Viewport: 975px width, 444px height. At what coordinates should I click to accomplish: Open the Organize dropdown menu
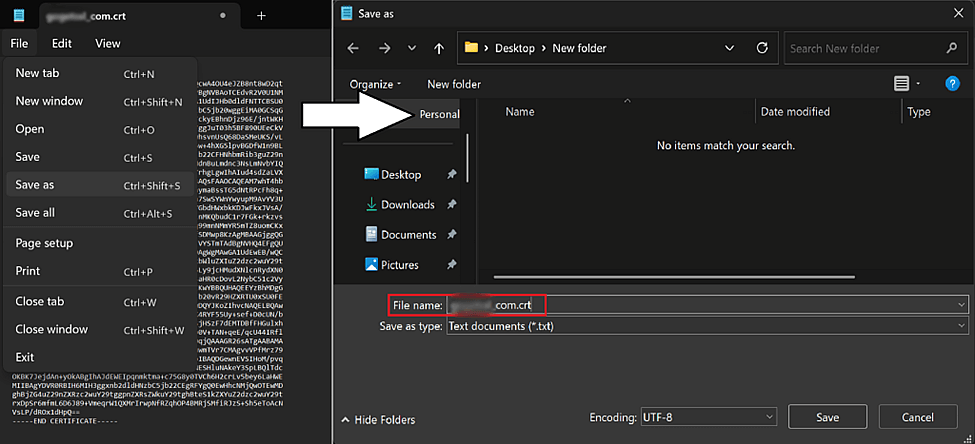pos(376,84)
